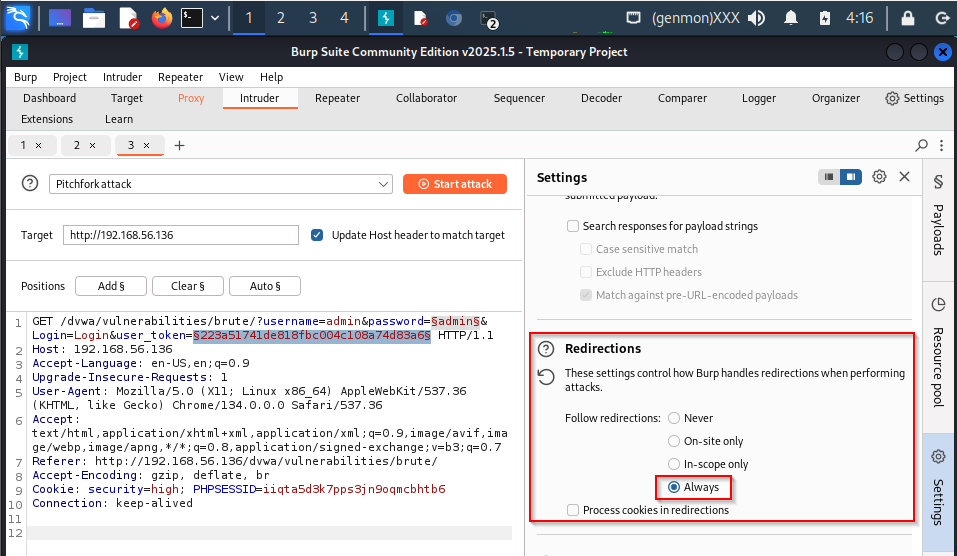The image size is (957, 556).
Task: Switch settings panel to single-column layout icon
Action: 828,177
